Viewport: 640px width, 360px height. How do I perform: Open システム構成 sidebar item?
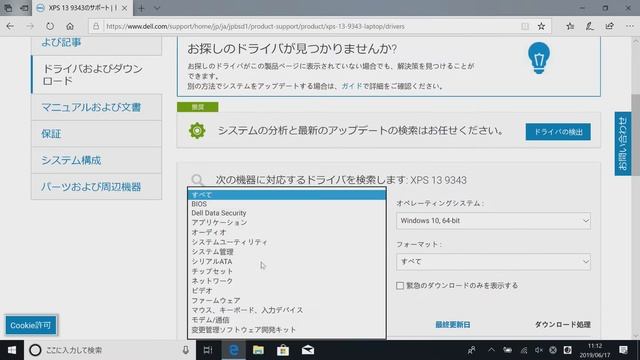click(97, 160)
